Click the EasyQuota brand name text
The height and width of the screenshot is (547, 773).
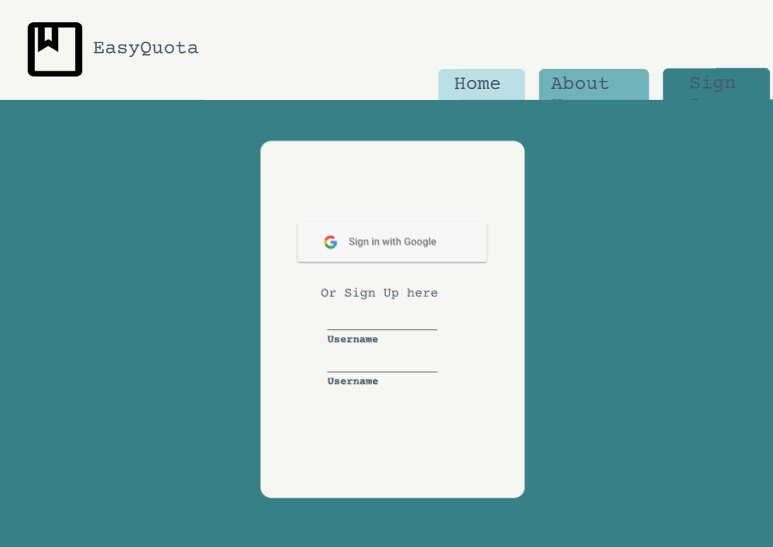(145, 48)
